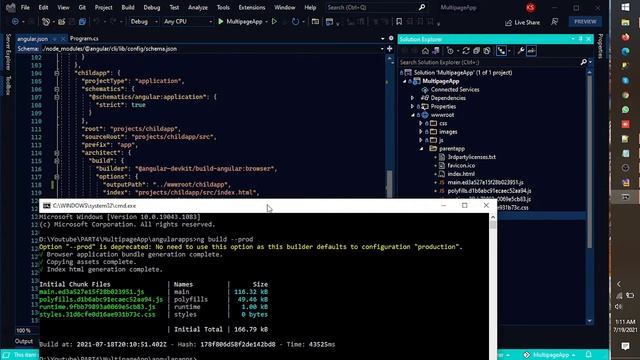Open the Any CPU platform dropdown
640x360 pixels.
click(x=188, y=21)
